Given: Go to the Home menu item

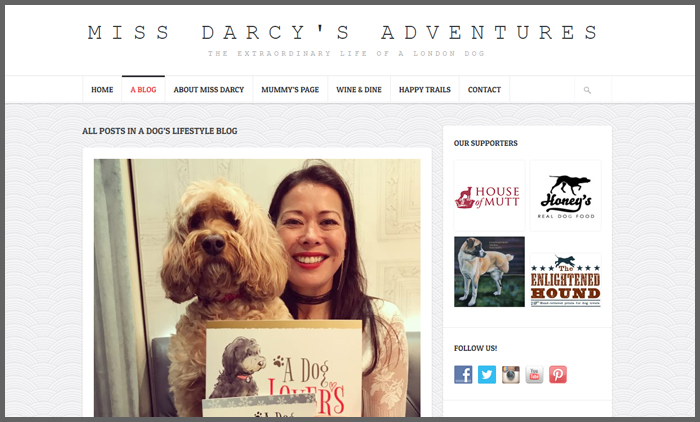Looking at the screenshot, I should (102, 90).
